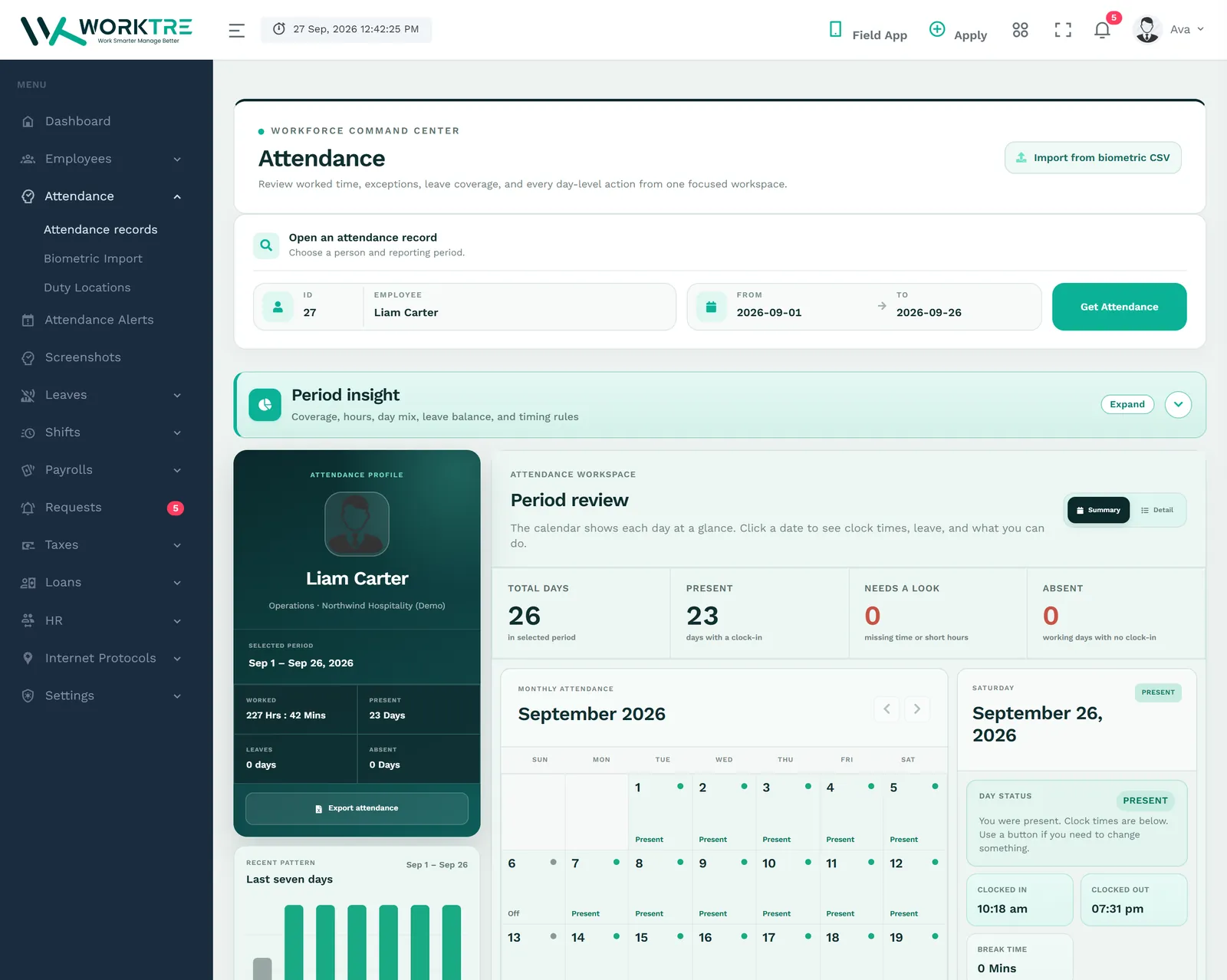Open Duty Locations menu item

coord(87,288)
